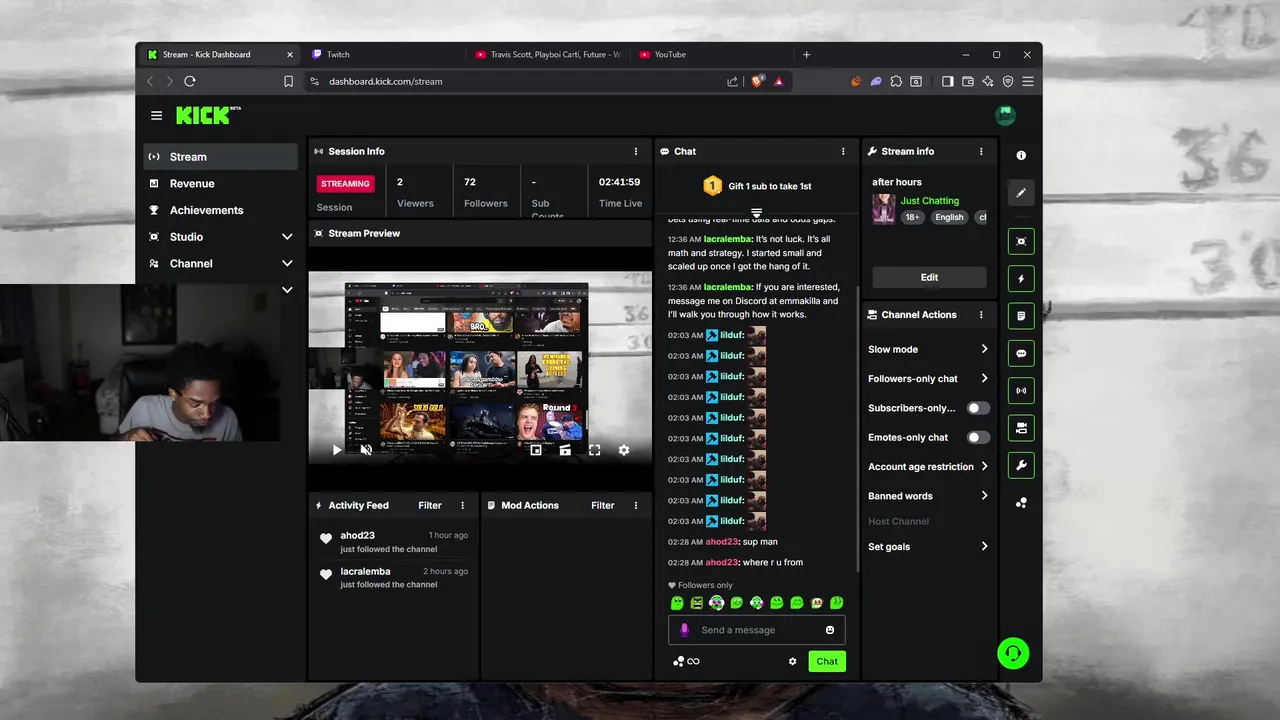
Task: Open Activity Feed options menu
Action: [462, 505]
